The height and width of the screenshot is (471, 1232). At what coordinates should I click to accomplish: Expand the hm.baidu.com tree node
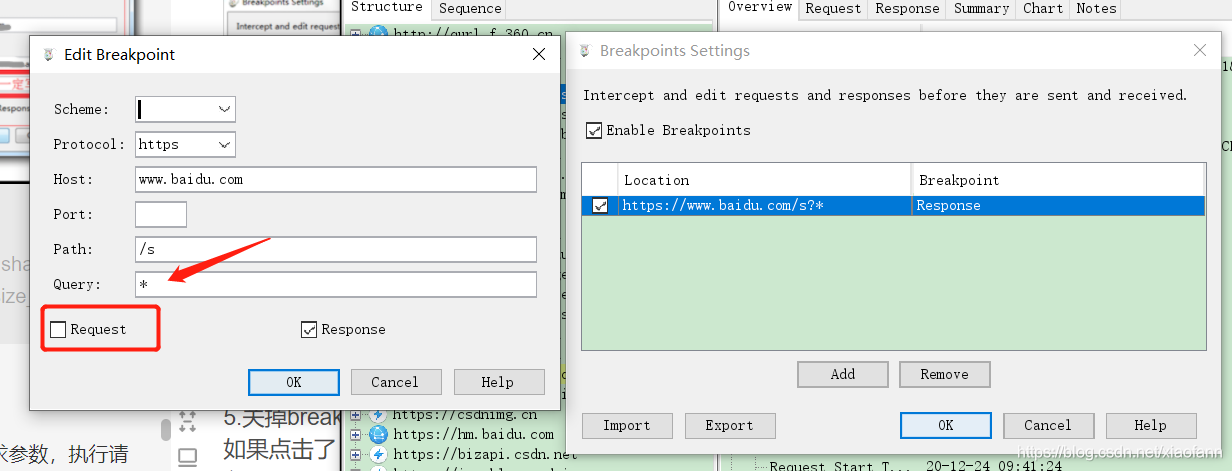355,435
